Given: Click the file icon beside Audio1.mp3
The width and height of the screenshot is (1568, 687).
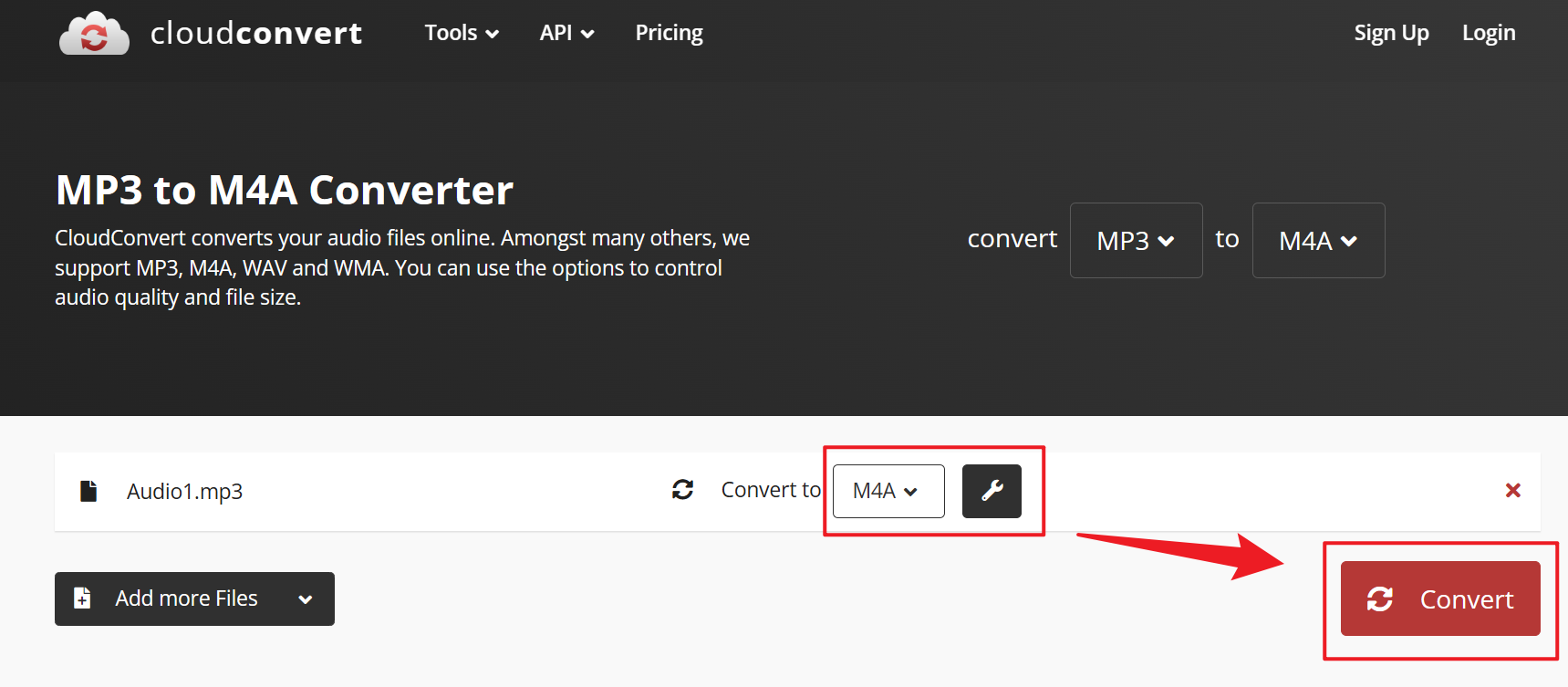Looking at the screenshot, I should coord(88,491).
